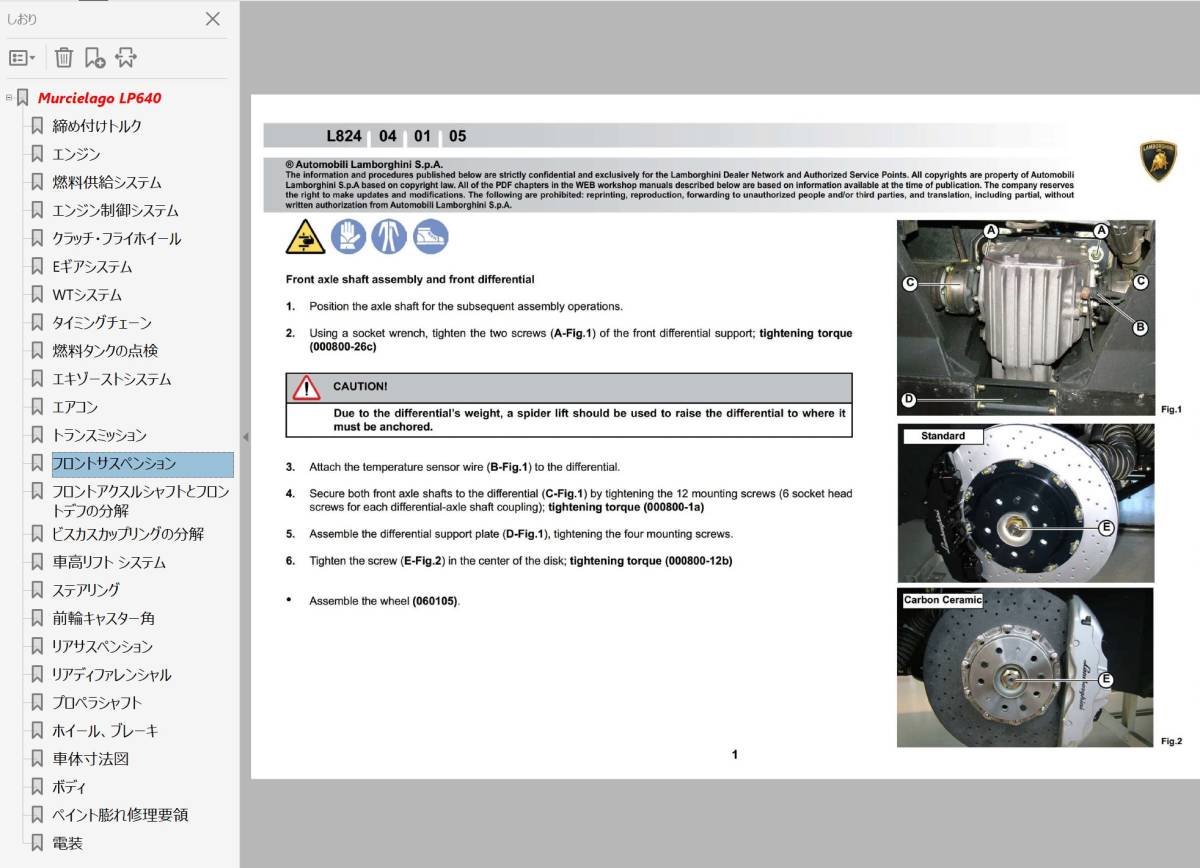Click the L824 code in the page header
The height and width of the screenshot is (868, 1200).
coord(344,136)
